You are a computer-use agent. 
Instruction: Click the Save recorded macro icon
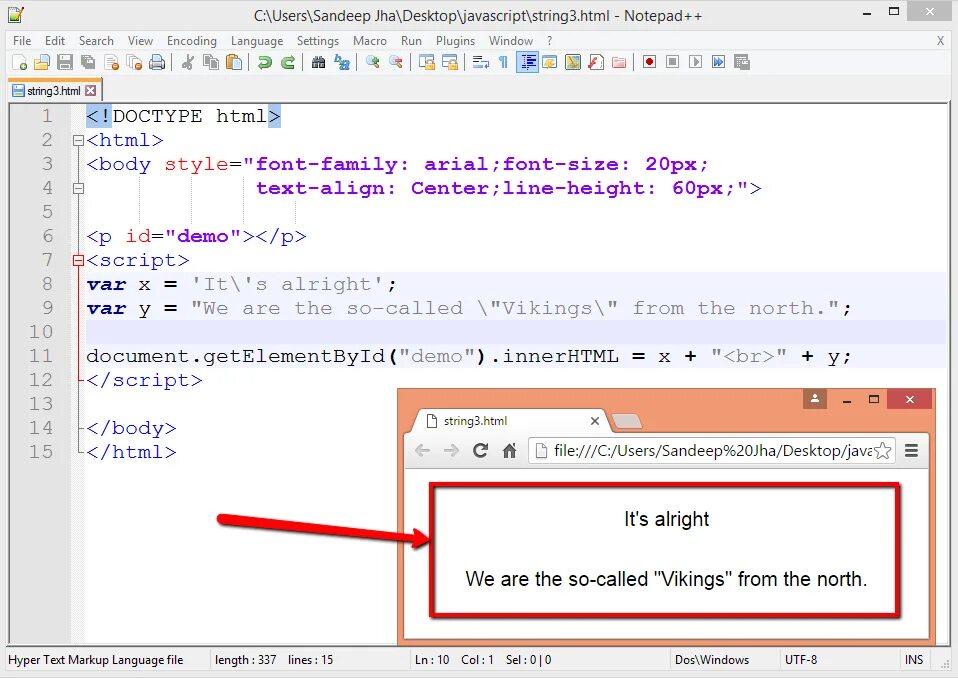point(742,62)
